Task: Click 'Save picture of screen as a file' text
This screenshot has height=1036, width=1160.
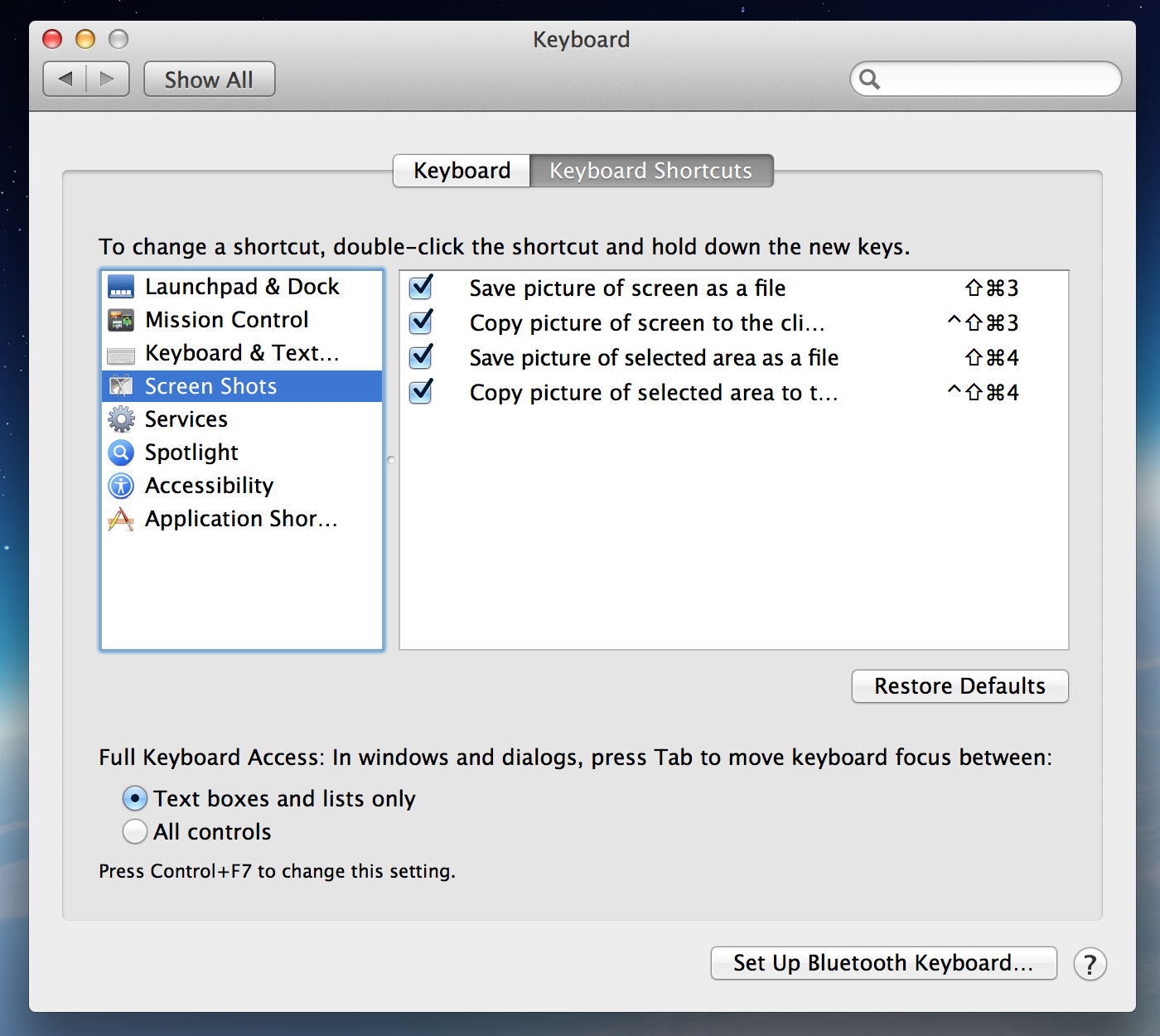Action: (x=627, y=288)
